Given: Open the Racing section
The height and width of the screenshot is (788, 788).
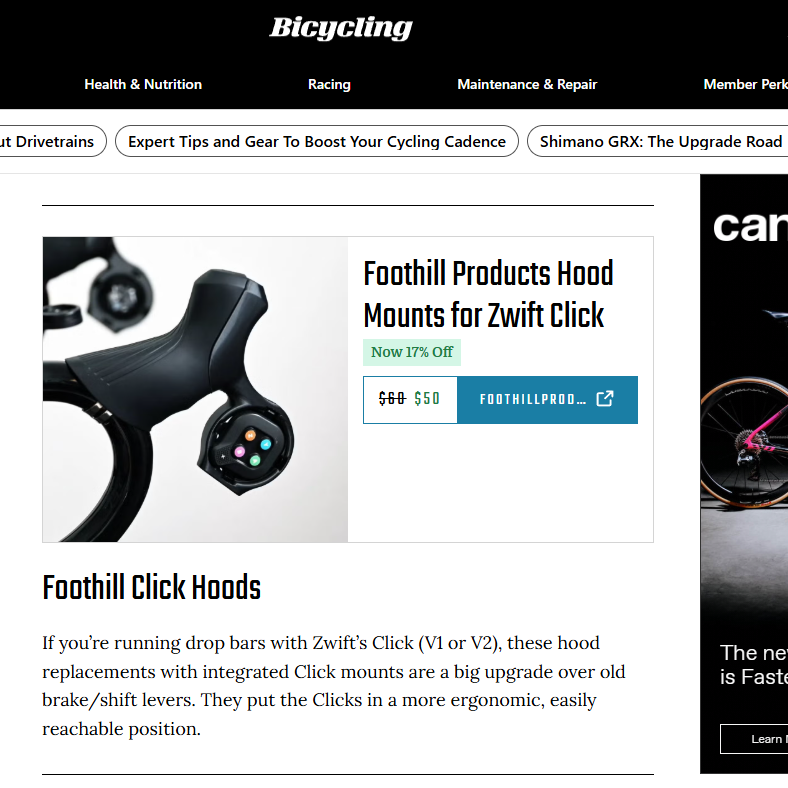Looking at the screenshot, I should click(x=329, y=84).
